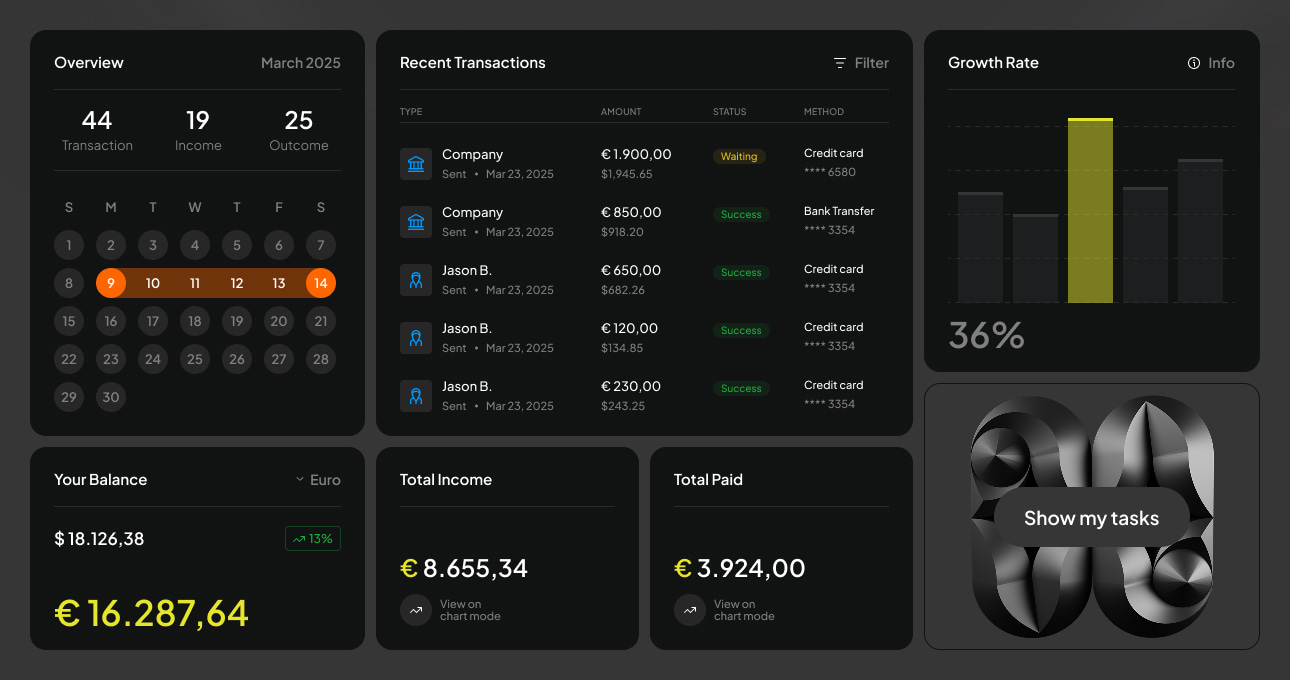This screenshot has width=1290, height=680.
Task: Open Growth Rate Info icon
Action: (x=1194, y=63)
